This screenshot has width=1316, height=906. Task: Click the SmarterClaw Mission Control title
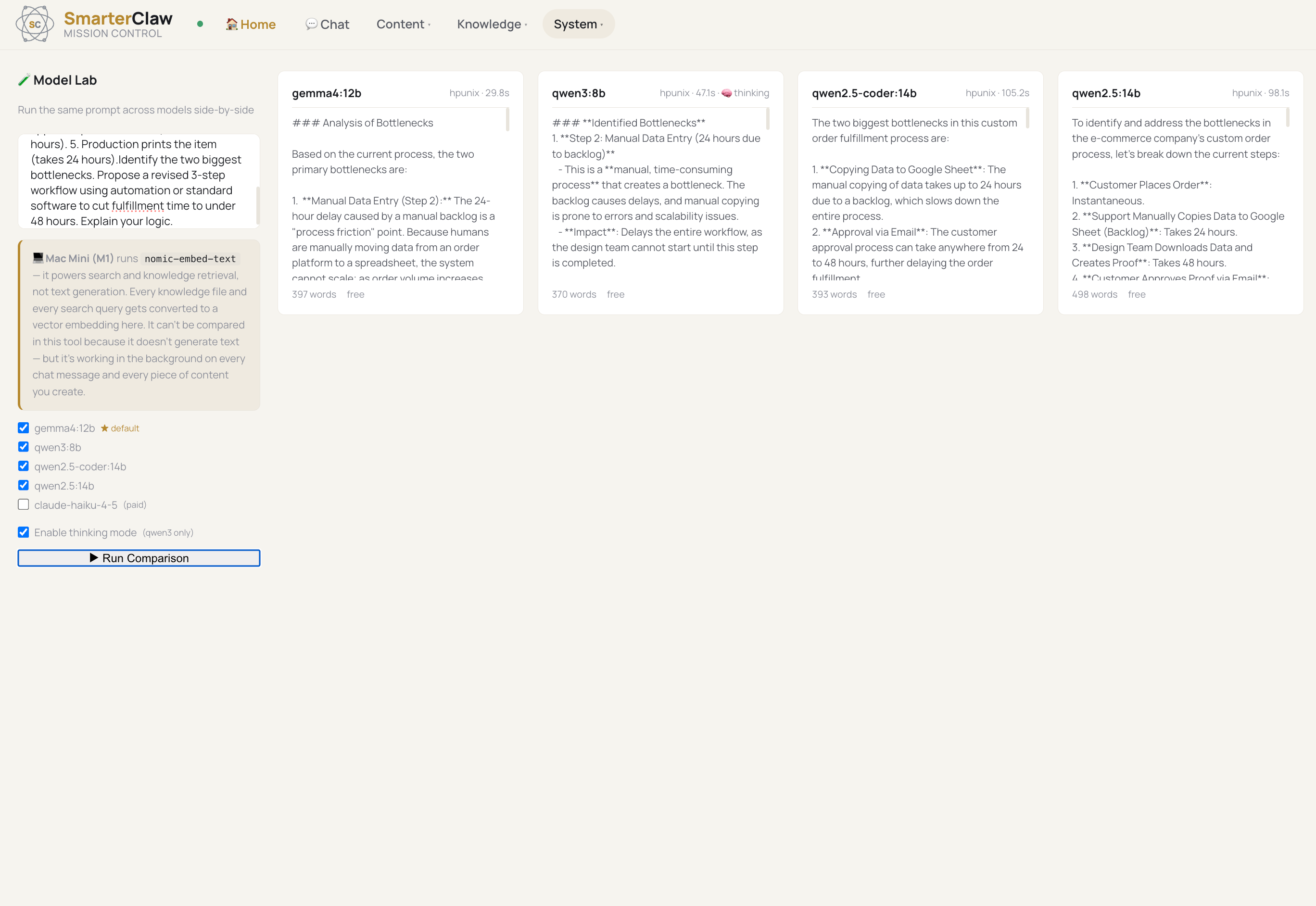coord(118,25)
